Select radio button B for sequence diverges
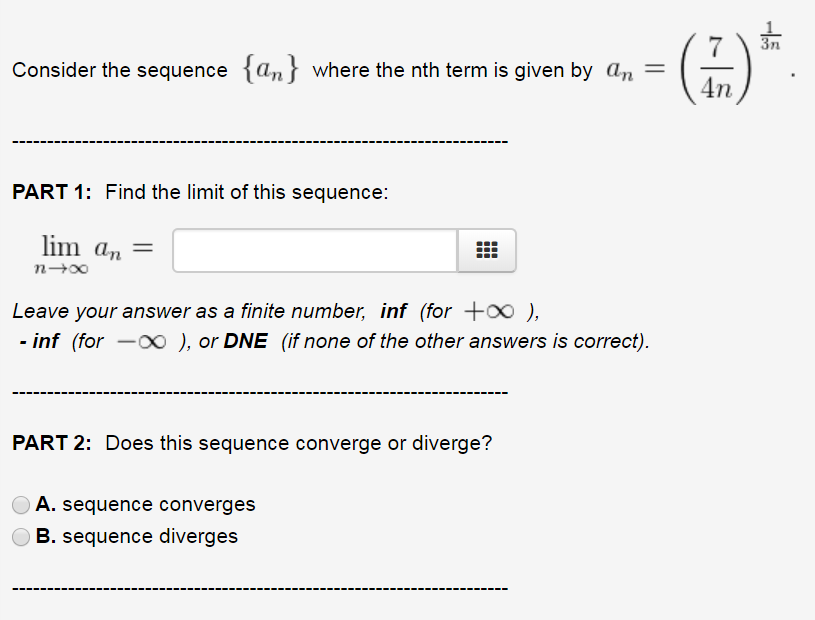Image resolution: width=815 pixels, height=620 pixels. click(21, 537)
